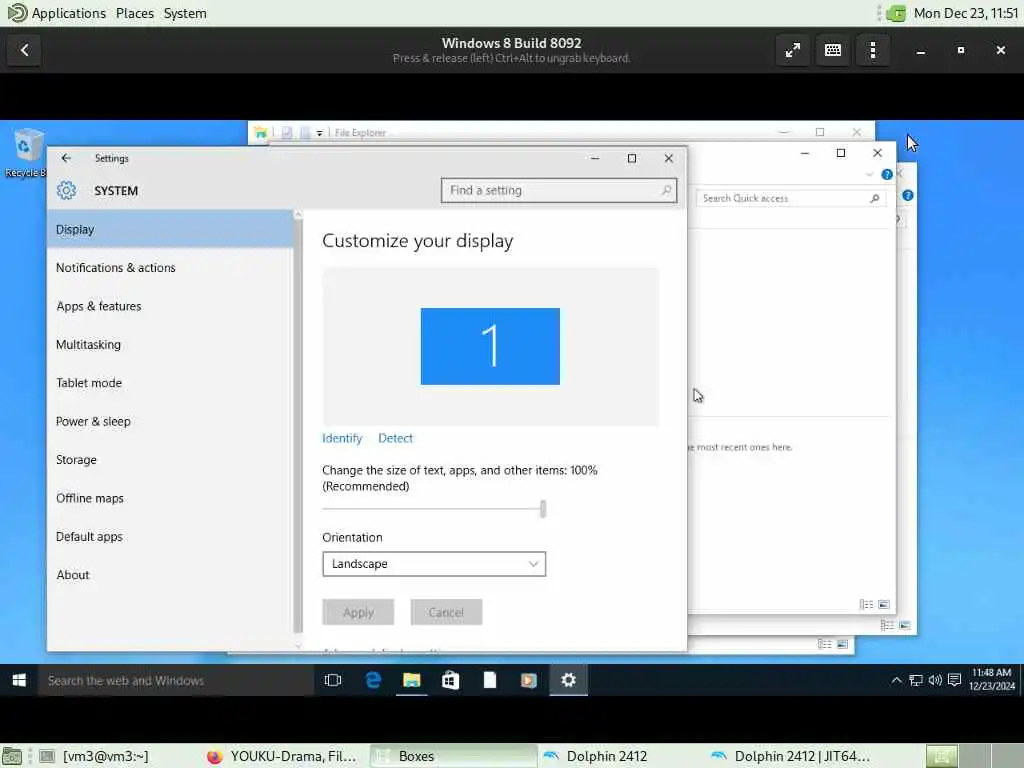This screenshot has height=768, width=1024.
Task: Click the Identify link
Action: [x=342, y=438]
